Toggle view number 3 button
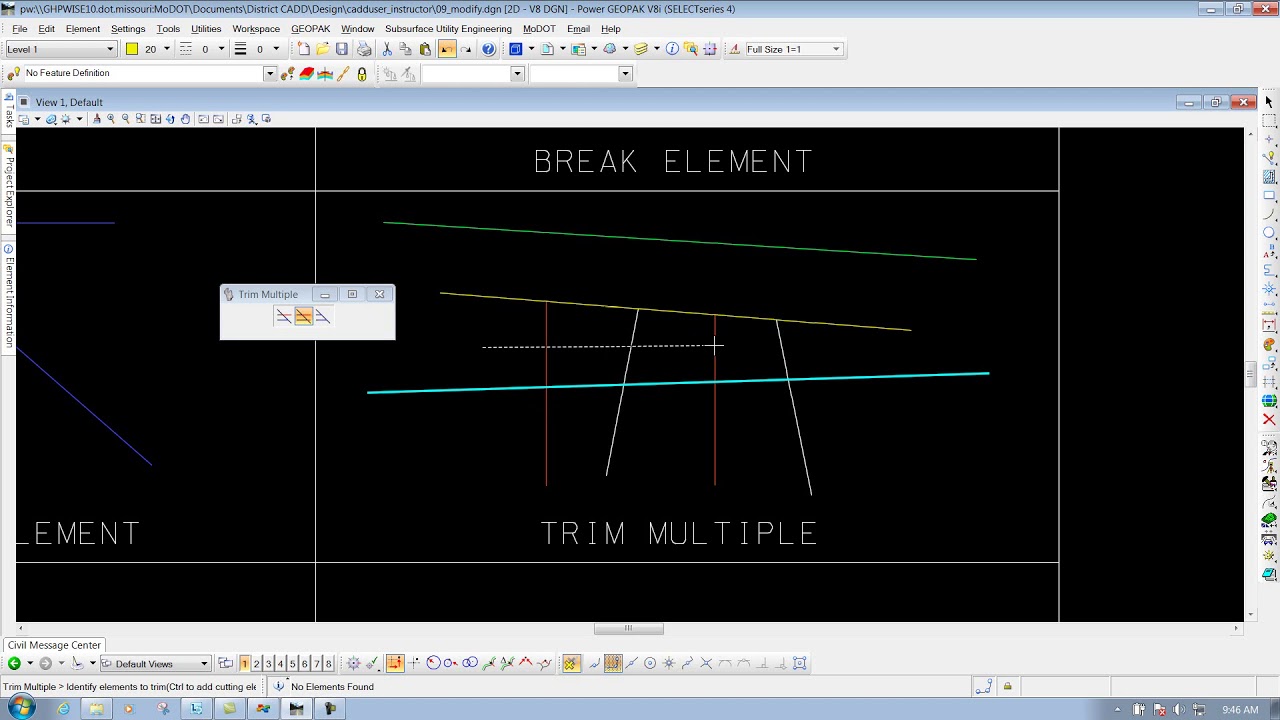This screenshot has height=720, width=1280. click(x=268, y=664)
